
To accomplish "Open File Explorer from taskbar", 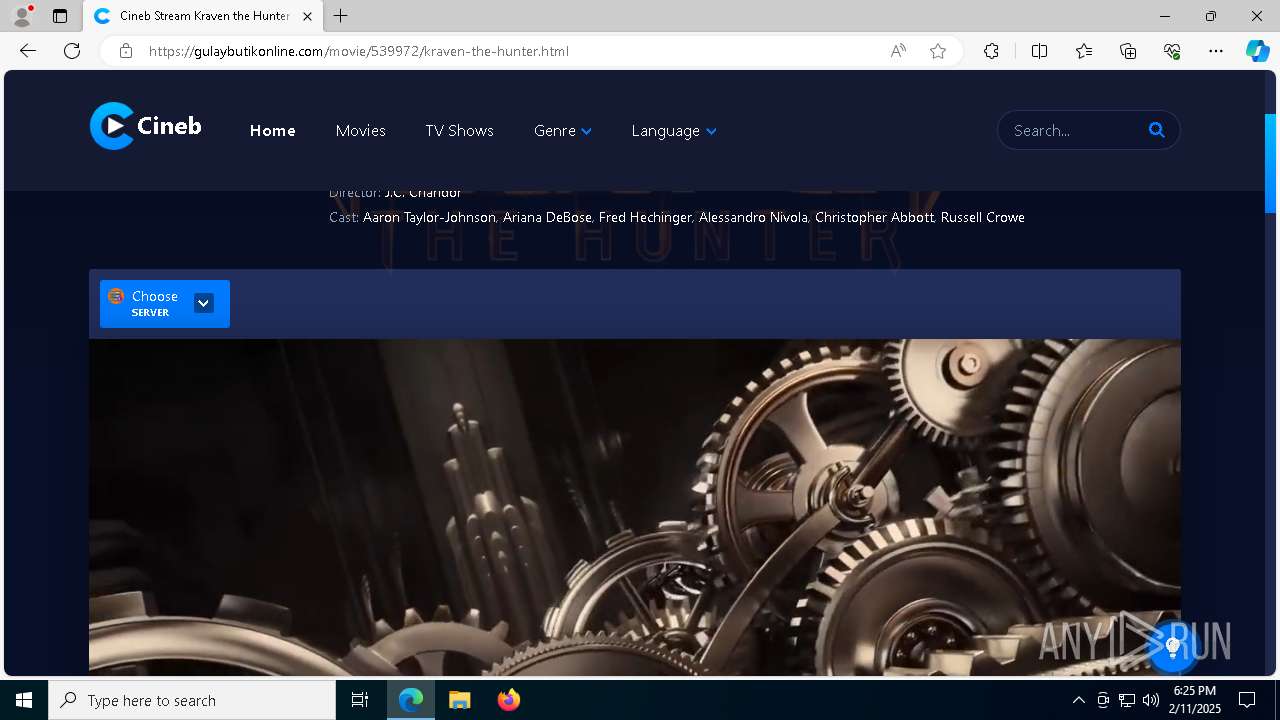I will pos(459,700).
